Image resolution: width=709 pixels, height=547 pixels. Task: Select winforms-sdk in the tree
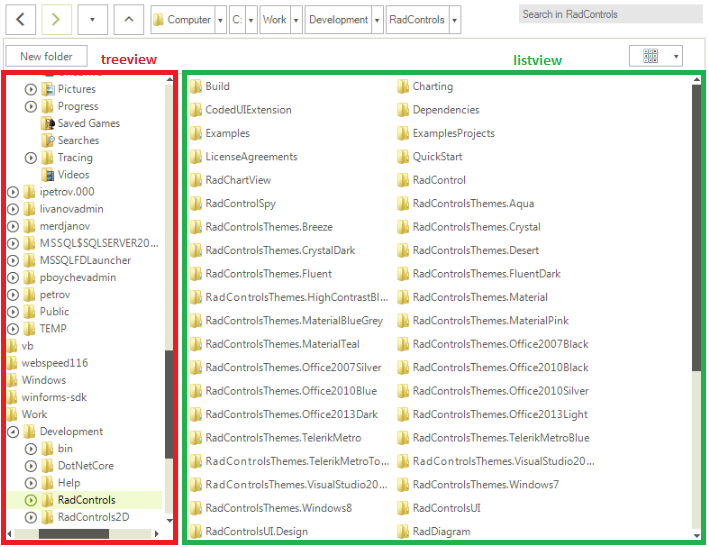(54, 397)
